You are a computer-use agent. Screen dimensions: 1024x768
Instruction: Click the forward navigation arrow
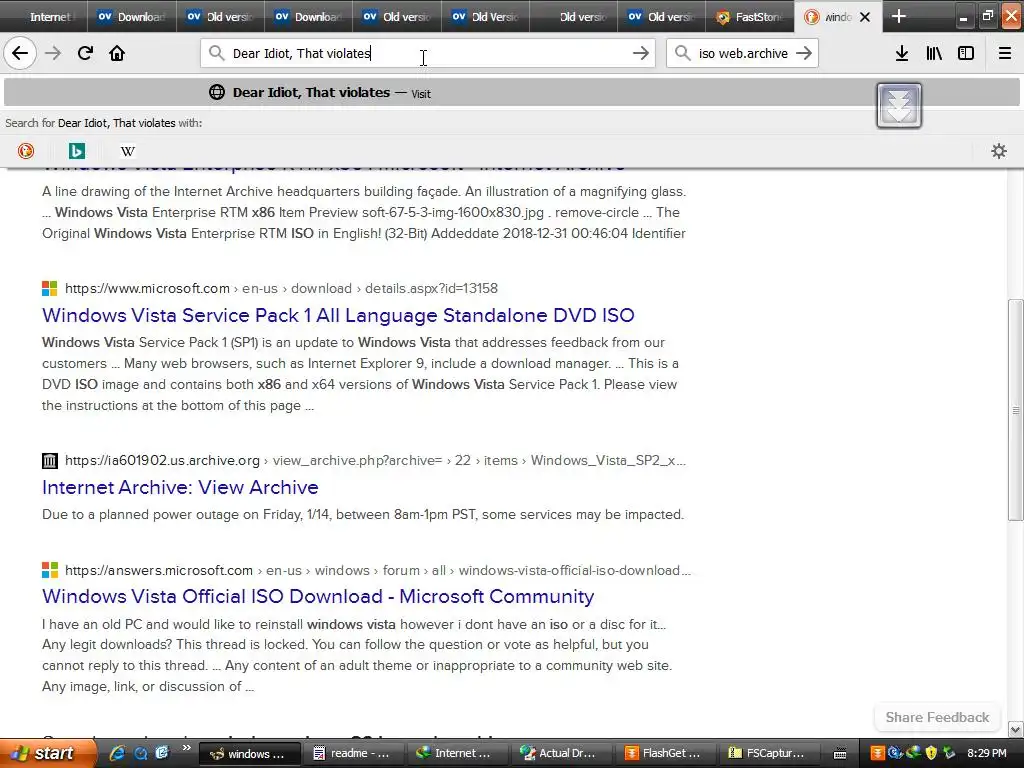(53, 53)
